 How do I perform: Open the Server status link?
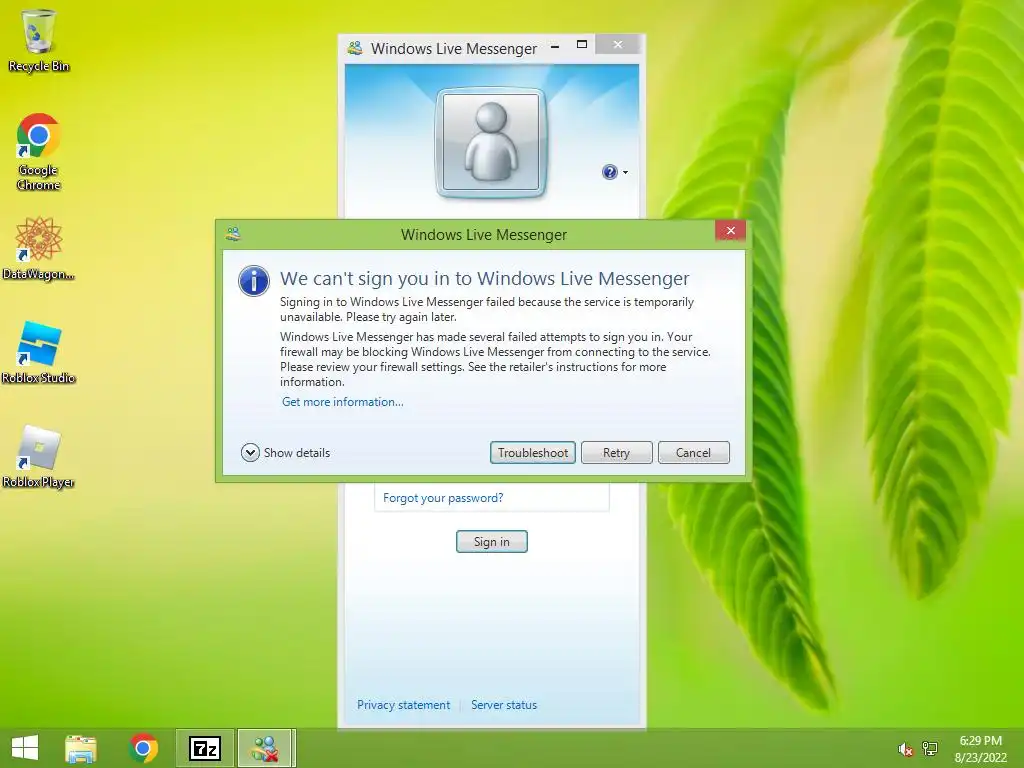504,705
